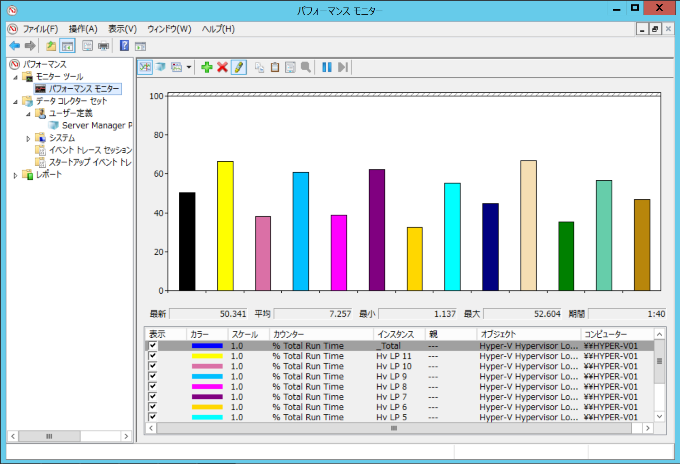Click the blue Back arrow icon

(14, 46)
